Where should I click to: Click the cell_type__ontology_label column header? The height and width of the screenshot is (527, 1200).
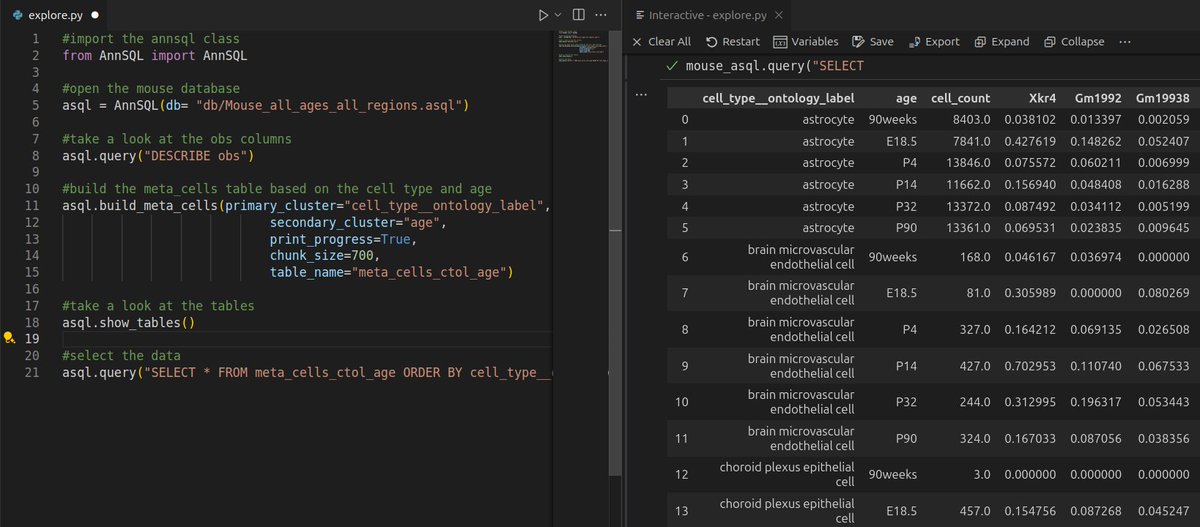778,98
